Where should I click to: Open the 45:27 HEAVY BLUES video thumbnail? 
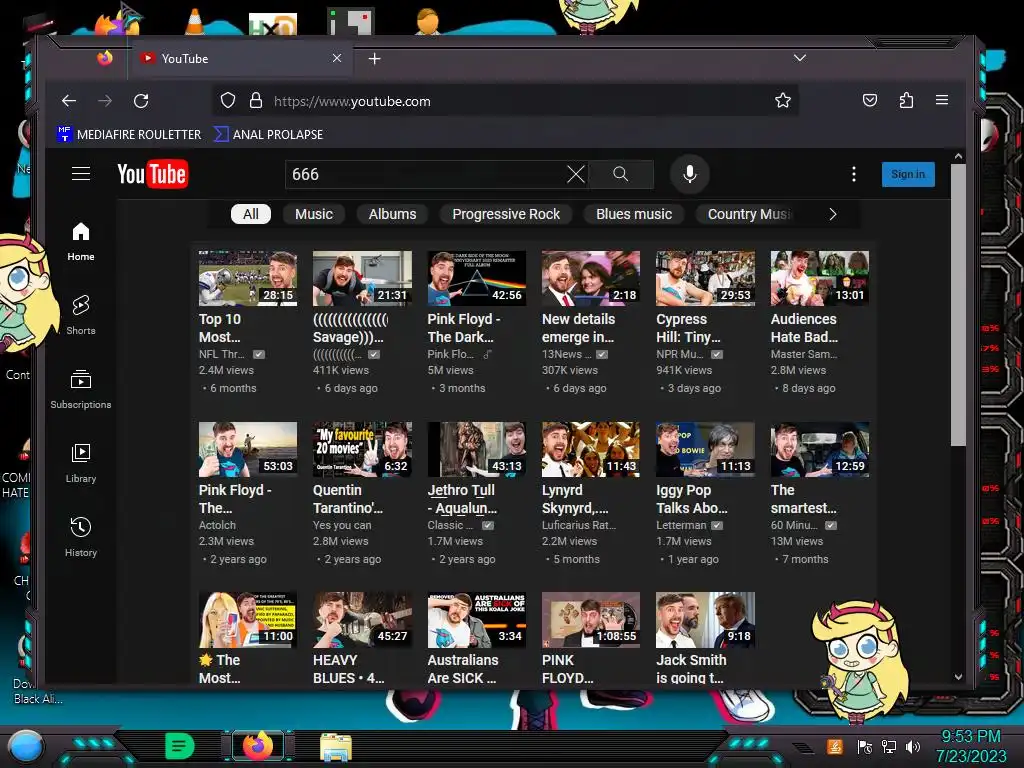(362, 620)
